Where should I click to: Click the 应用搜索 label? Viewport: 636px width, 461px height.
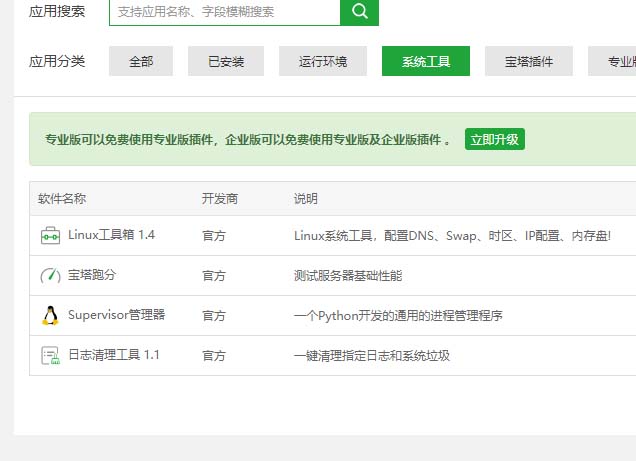57,11
